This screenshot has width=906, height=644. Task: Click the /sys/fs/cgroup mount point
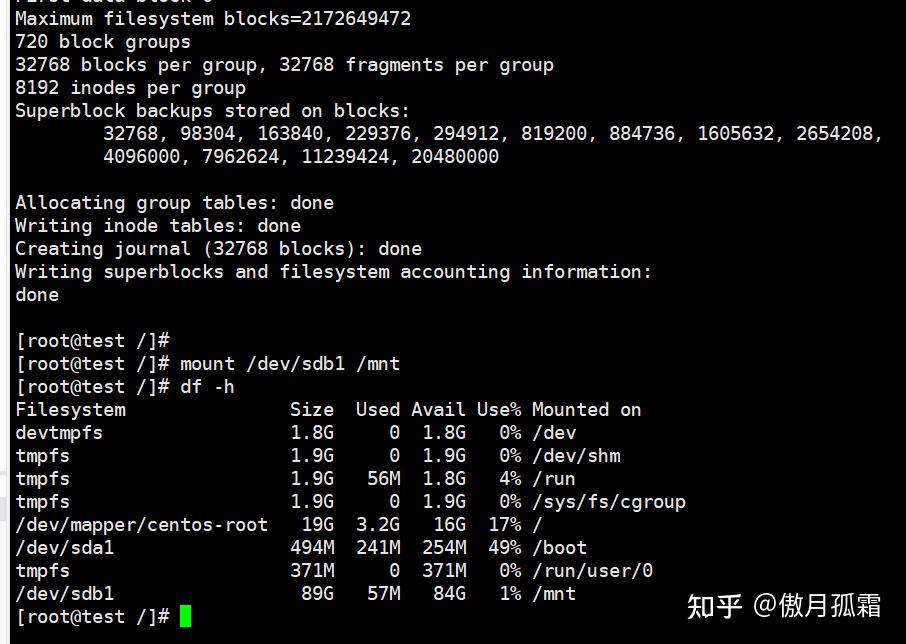pos(609,502)
